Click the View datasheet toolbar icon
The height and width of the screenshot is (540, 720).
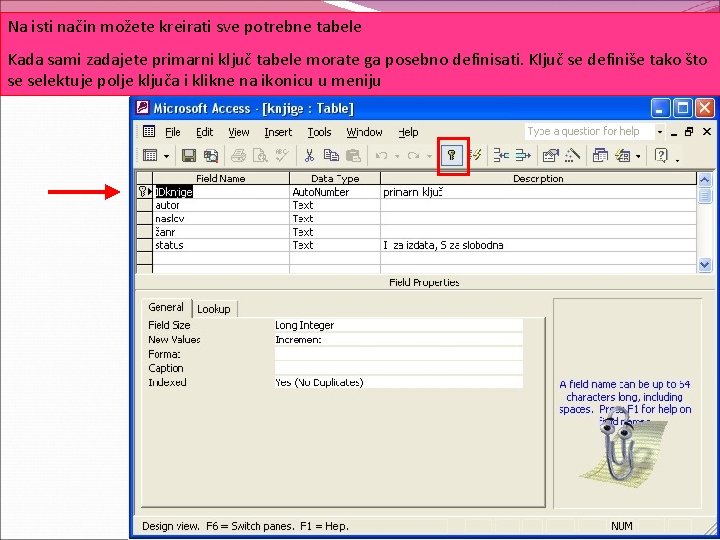tap(150, 156)
